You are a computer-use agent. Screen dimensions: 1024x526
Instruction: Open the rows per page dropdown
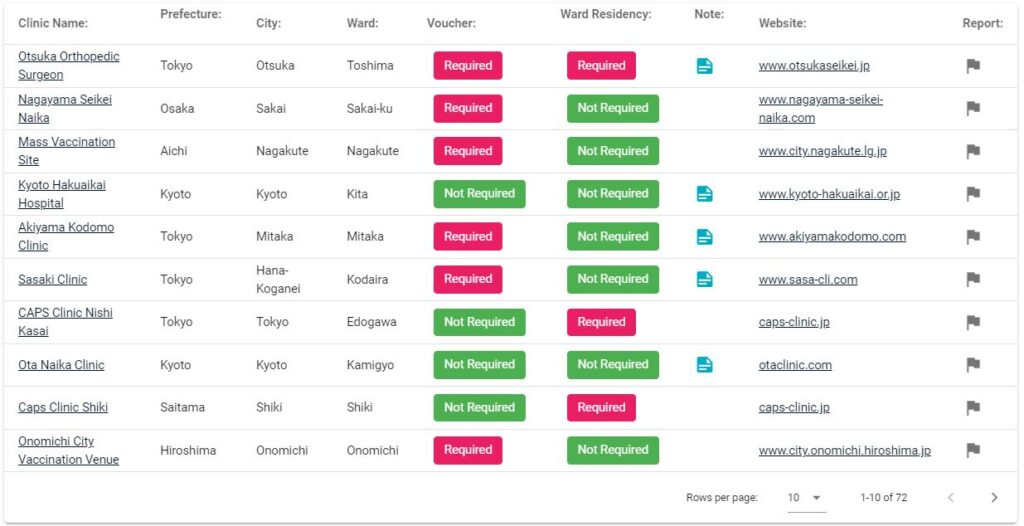pos(807,498)
